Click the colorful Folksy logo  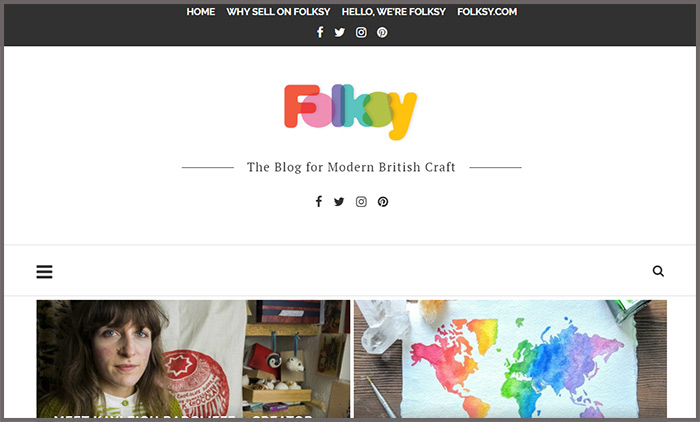(350, 112)
